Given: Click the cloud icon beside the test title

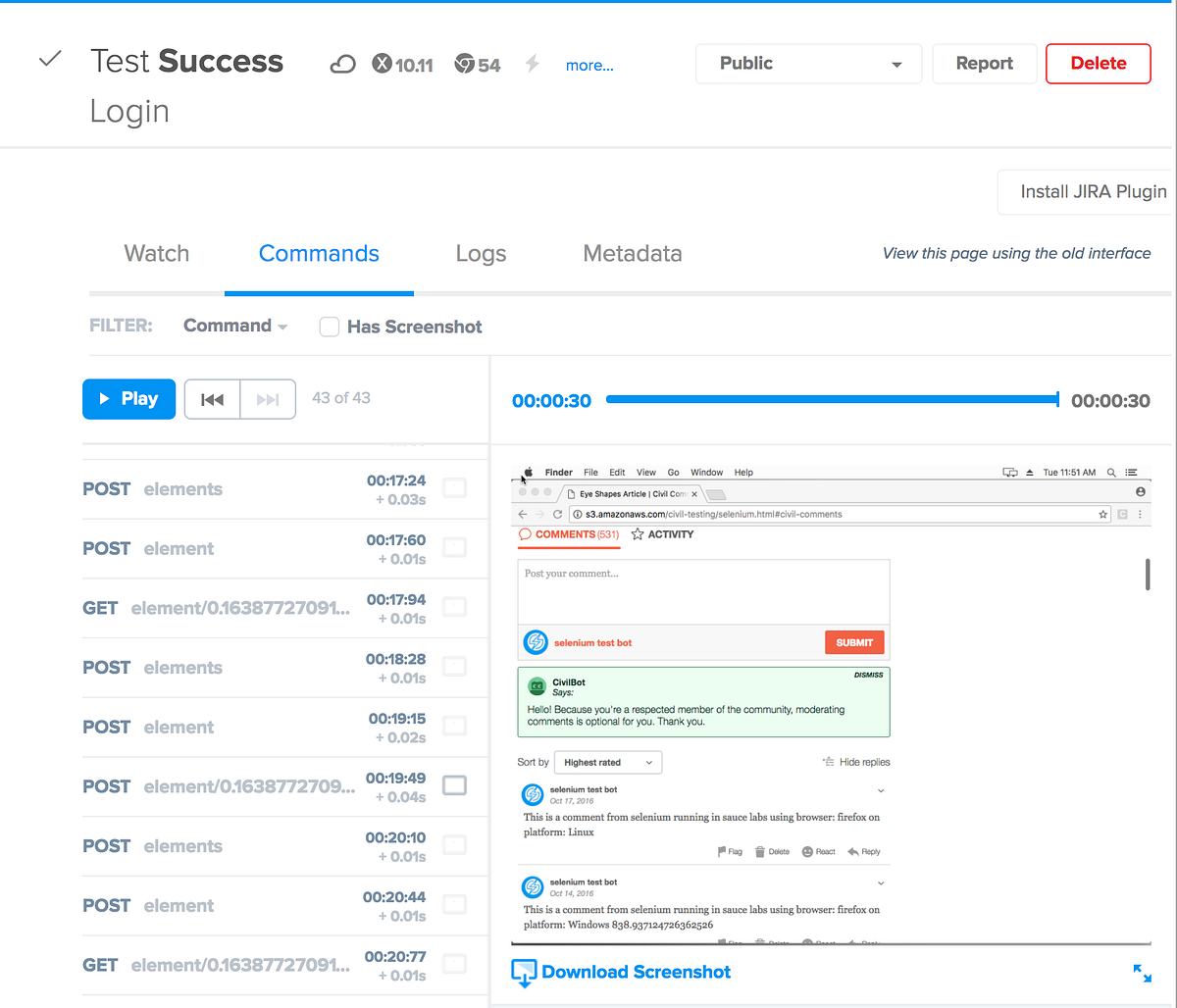Looking at the screenshot, I should [341, 63].
